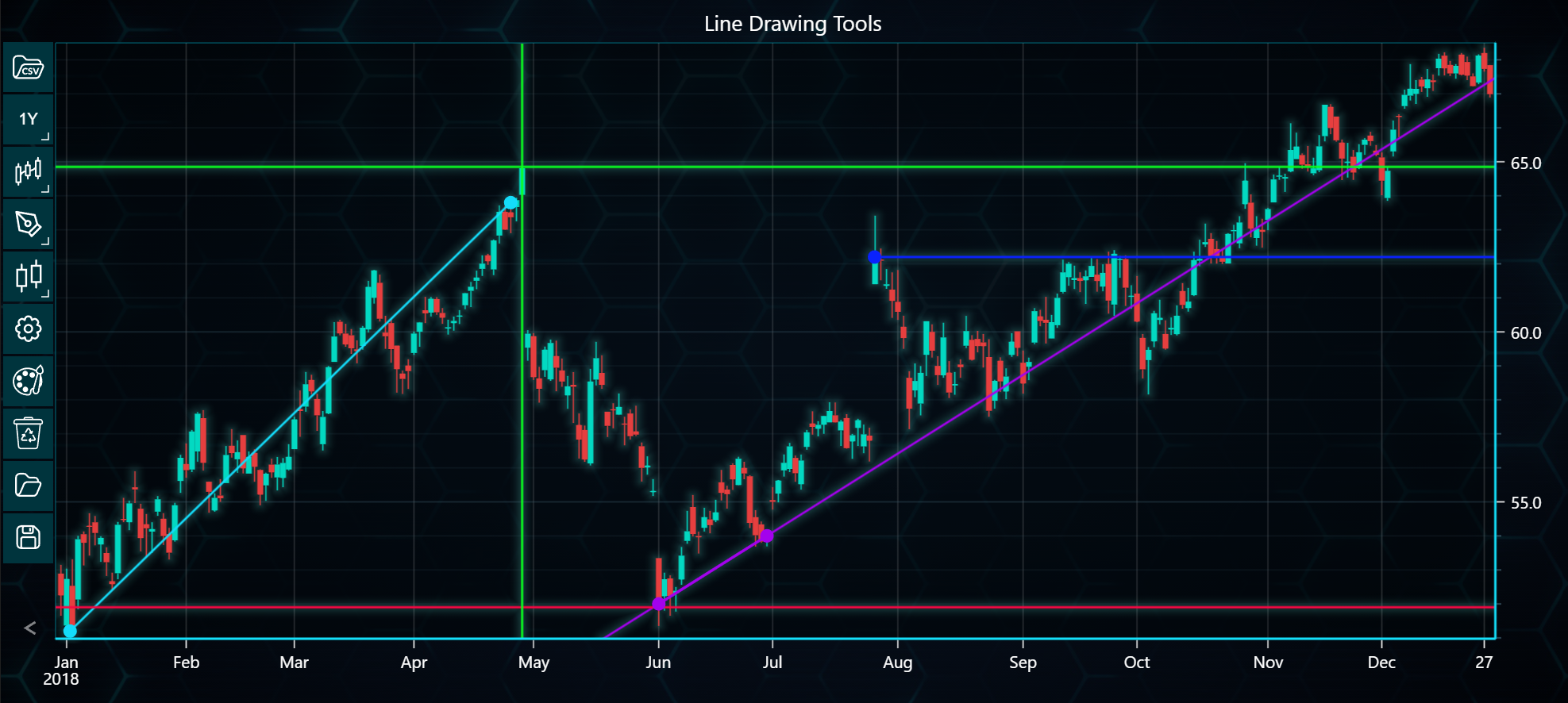Click the empty open-folder load icon
The width and height of the screenshot is (1568, 703).
29,486
